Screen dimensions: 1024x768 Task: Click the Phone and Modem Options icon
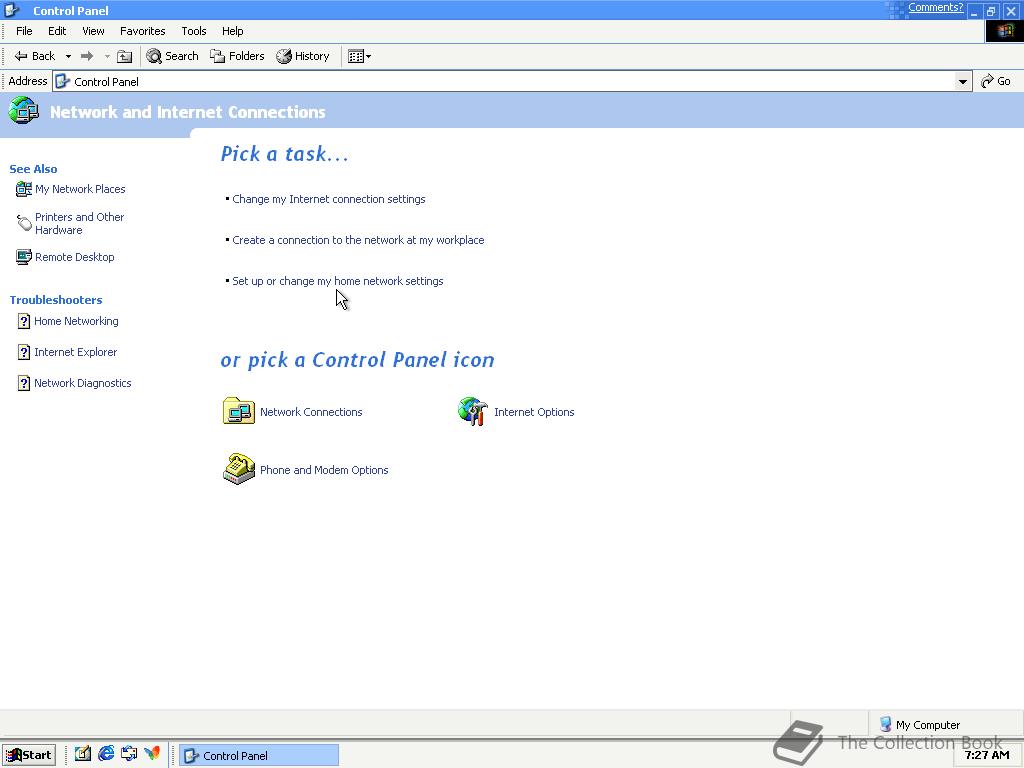click(x=238, y=469)
